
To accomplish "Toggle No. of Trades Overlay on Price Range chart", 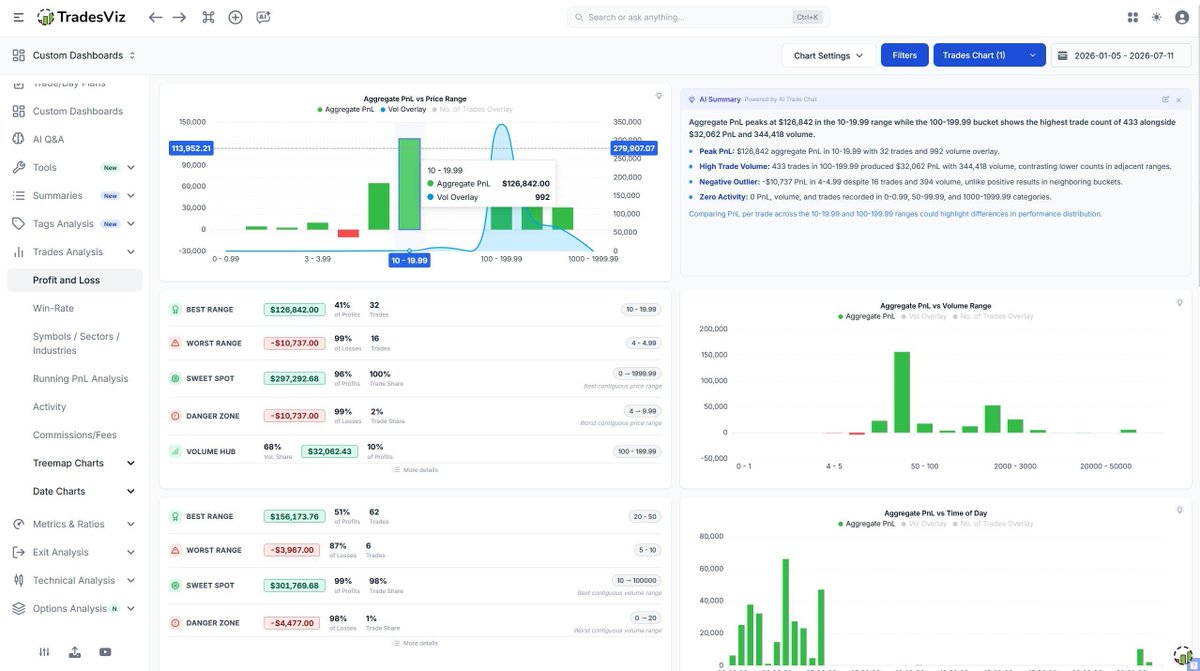I will (x=473, y=109).
